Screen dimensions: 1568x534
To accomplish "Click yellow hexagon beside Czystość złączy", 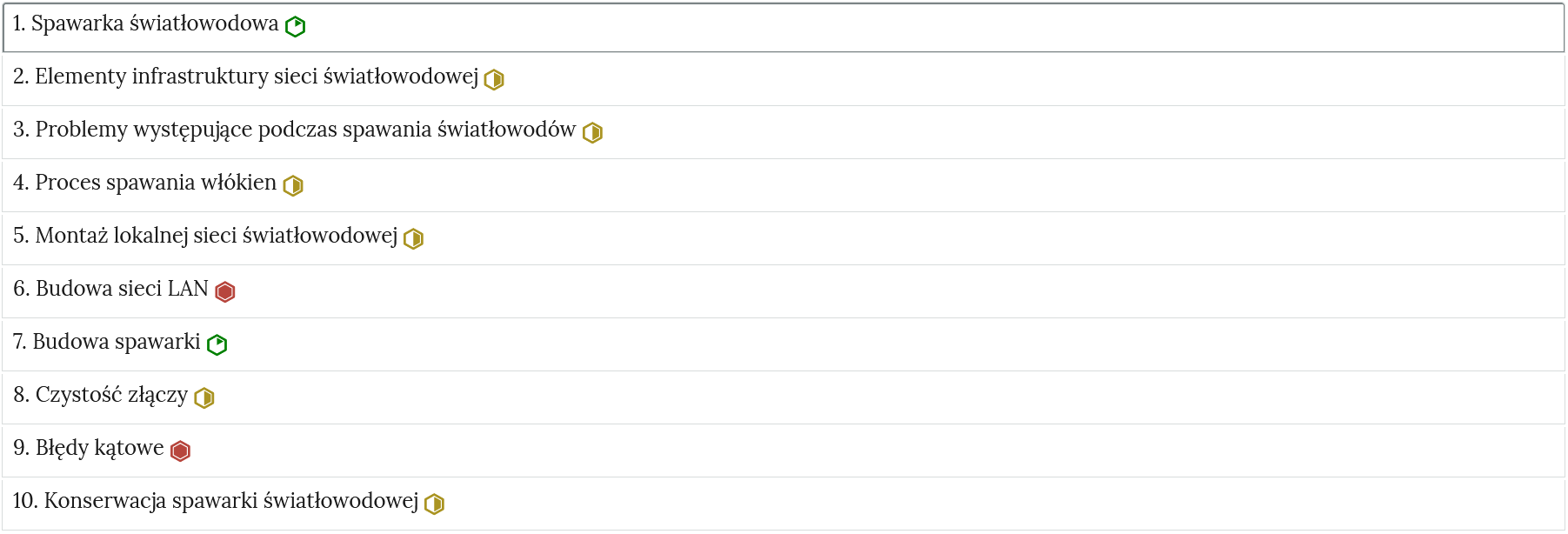I will pyautogui.click(x=204, y=398).
